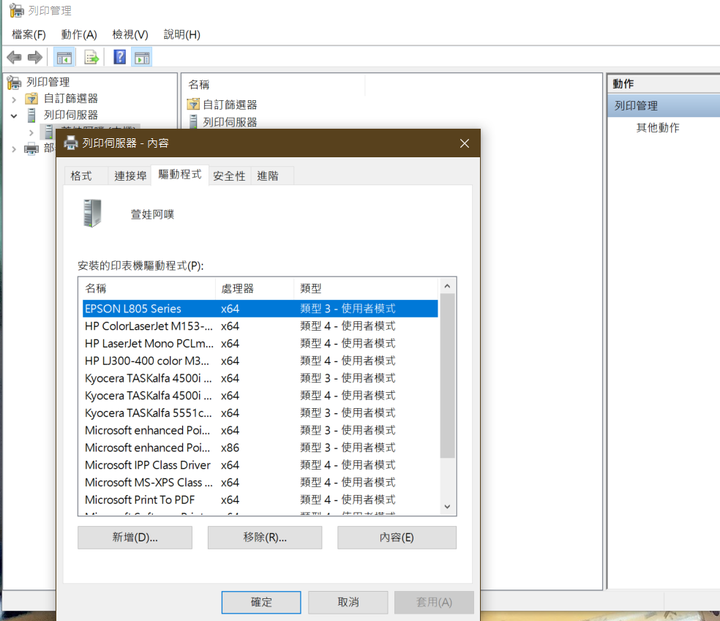Open the 檔案(F) menu
Image resolution: width=720 pixels, height=621 pixels.
pyautogui.click(x=29, y=34)
